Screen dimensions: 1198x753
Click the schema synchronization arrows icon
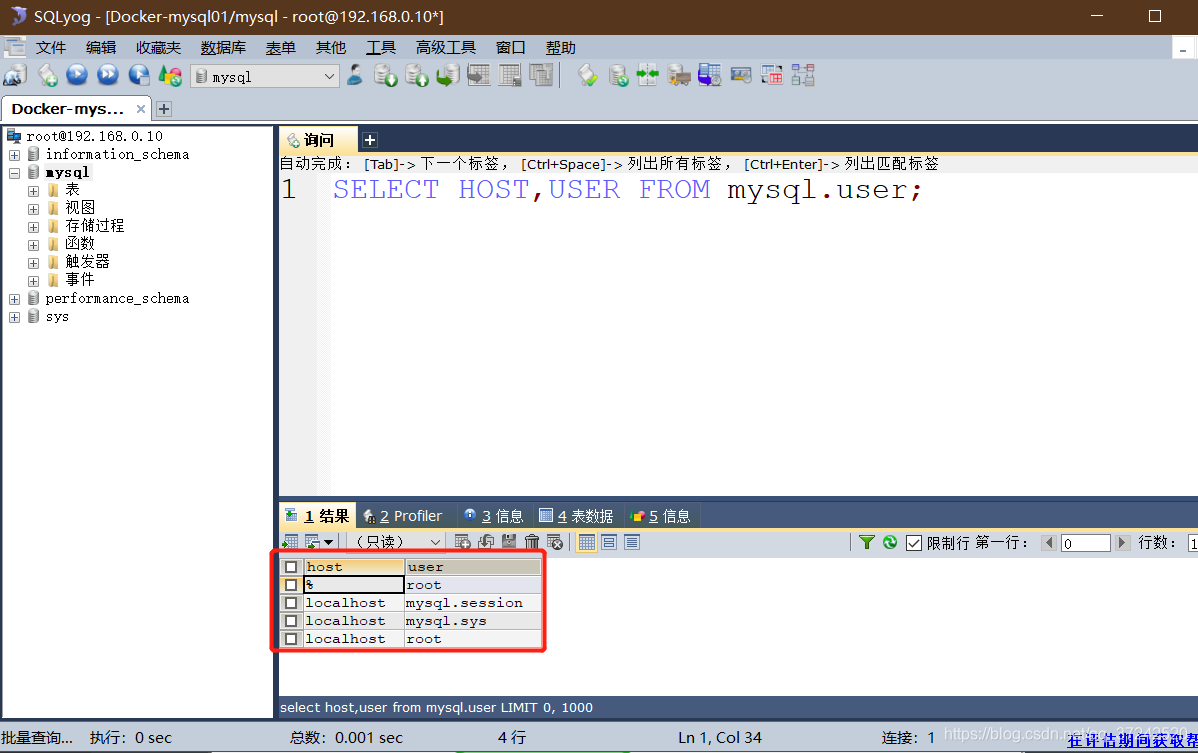pos(647,76)
